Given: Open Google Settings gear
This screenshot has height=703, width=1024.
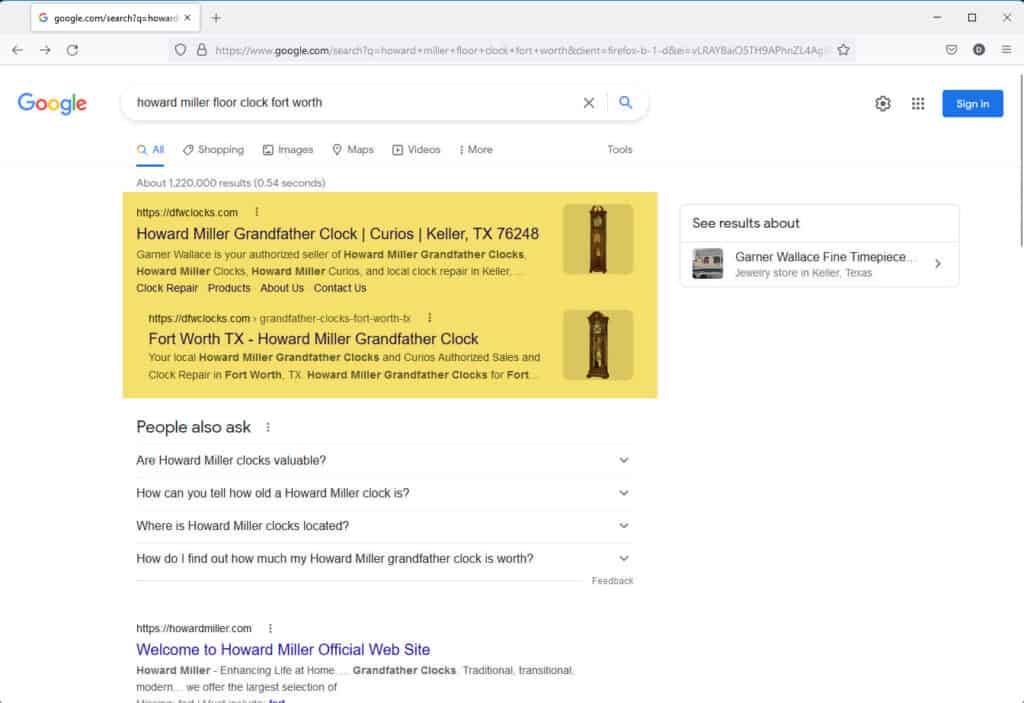Looking at the screenshot, I should tap(882, 103).
